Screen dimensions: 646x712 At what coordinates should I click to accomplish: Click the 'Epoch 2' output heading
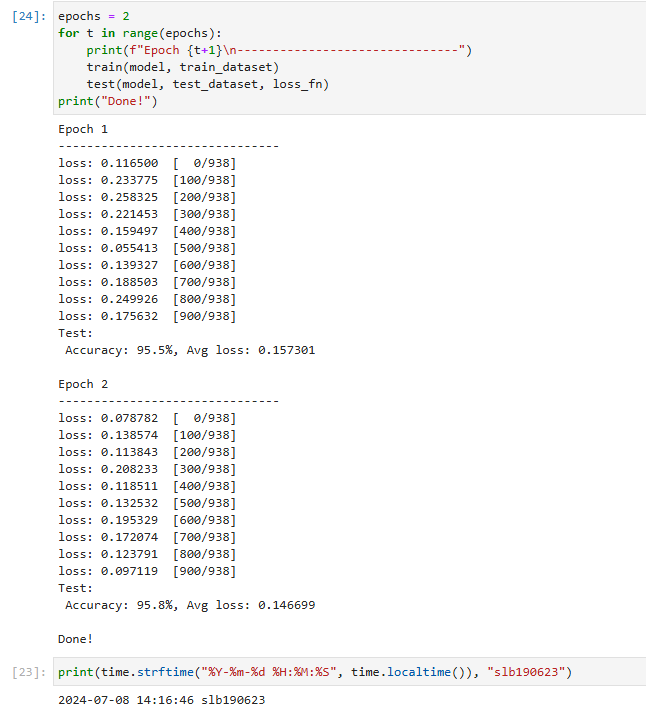83,384
